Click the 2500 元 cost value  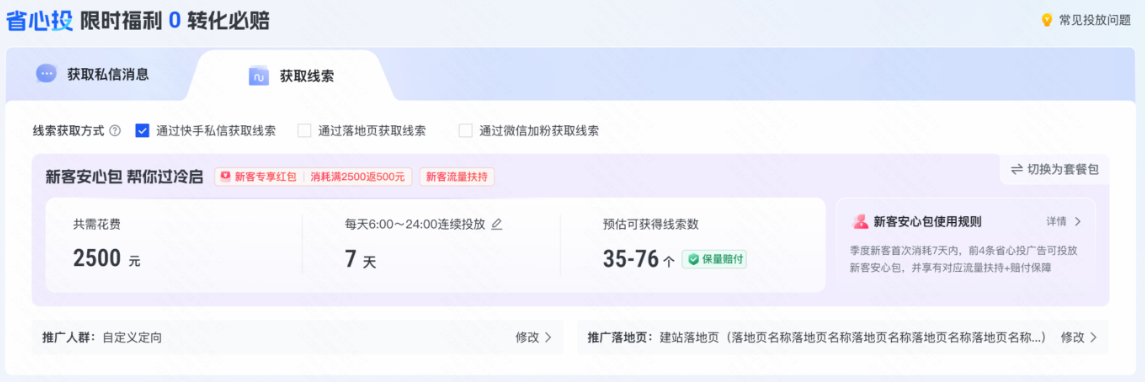tap(106, 259)
